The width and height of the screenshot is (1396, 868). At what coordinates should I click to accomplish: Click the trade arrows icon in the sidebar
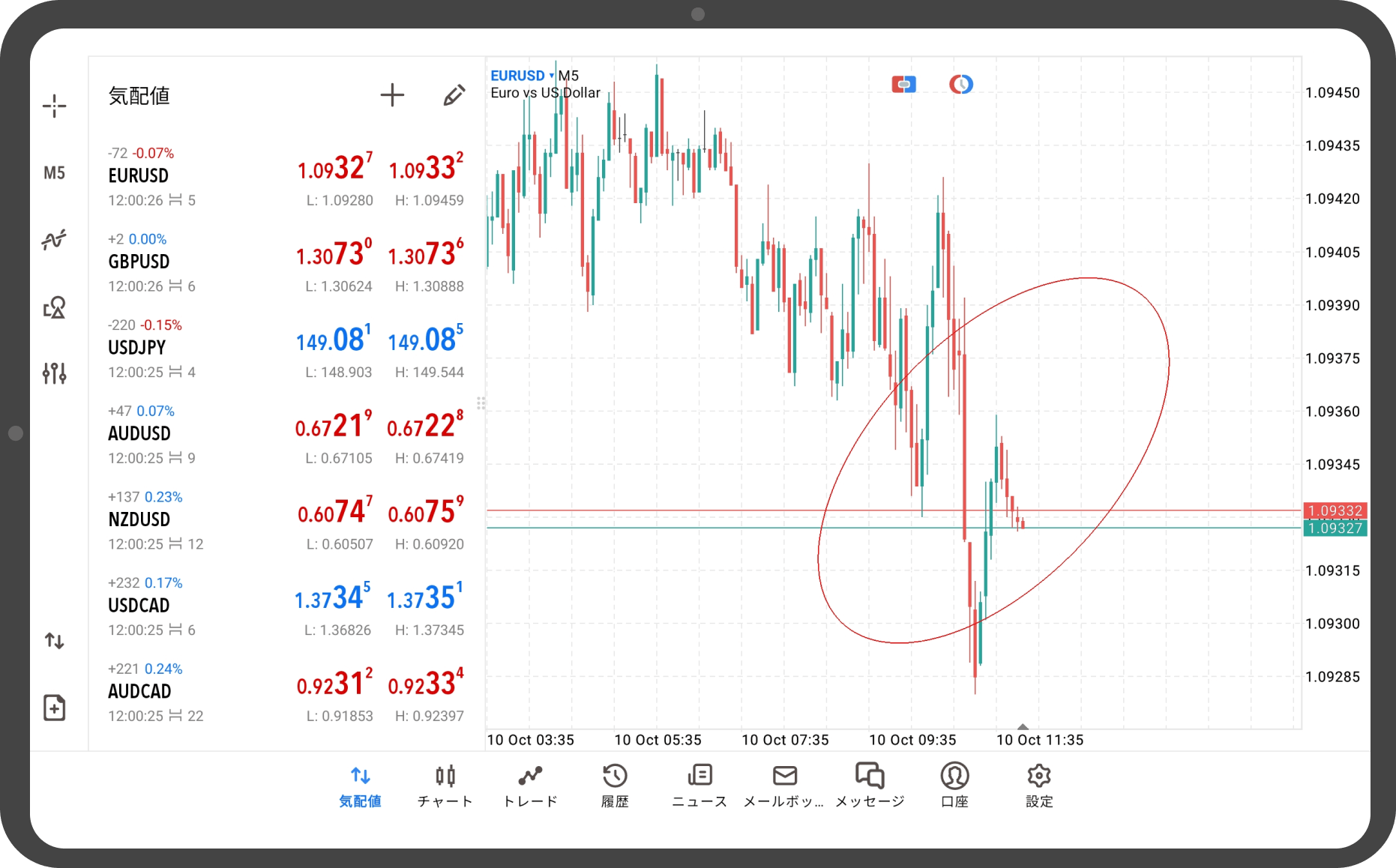54,641
